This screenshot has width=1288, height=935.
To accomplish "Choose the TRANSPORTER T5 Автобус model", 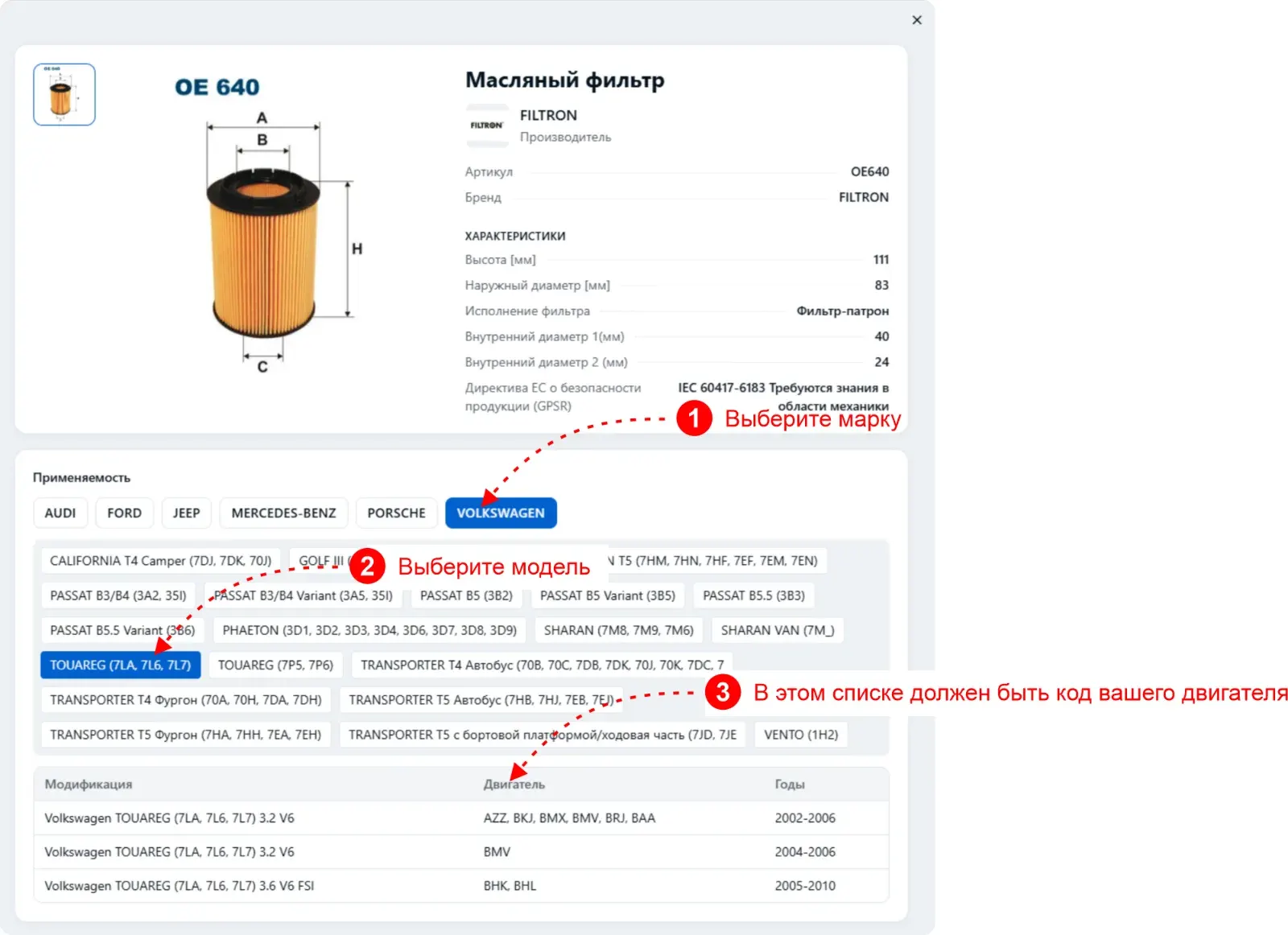I will [481, 700].
